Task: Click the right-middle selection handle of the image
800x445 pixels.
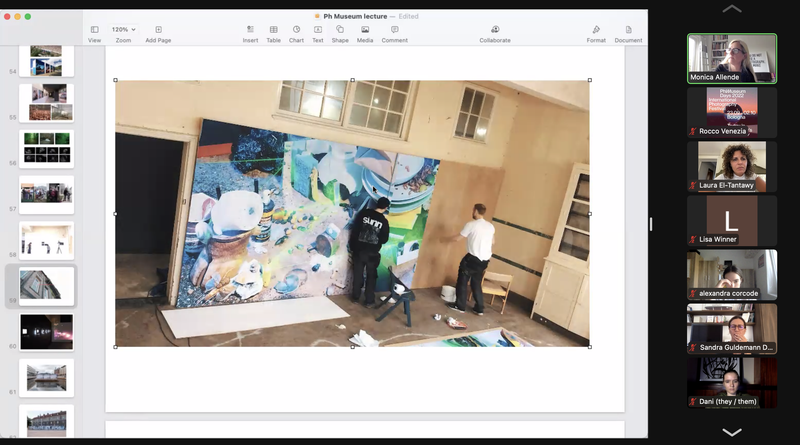Action: pos(590,214)
